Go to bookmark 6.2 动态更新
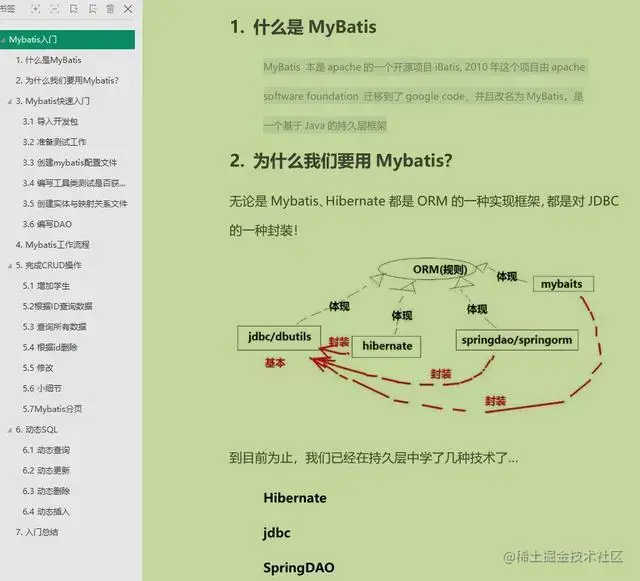640x581 pixels. [46, 470]
